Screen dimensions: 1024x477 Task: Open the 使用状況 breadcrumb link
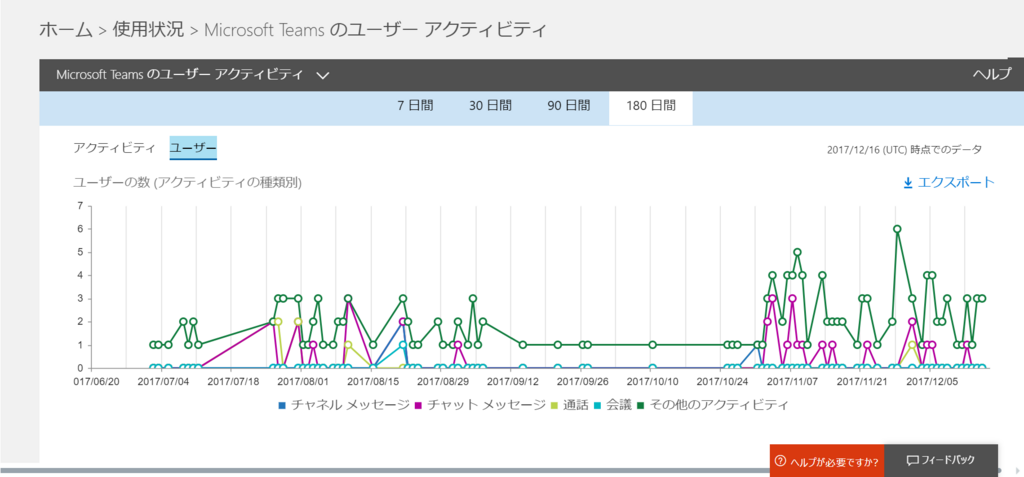pyautogui.click(x=148, y=30)
